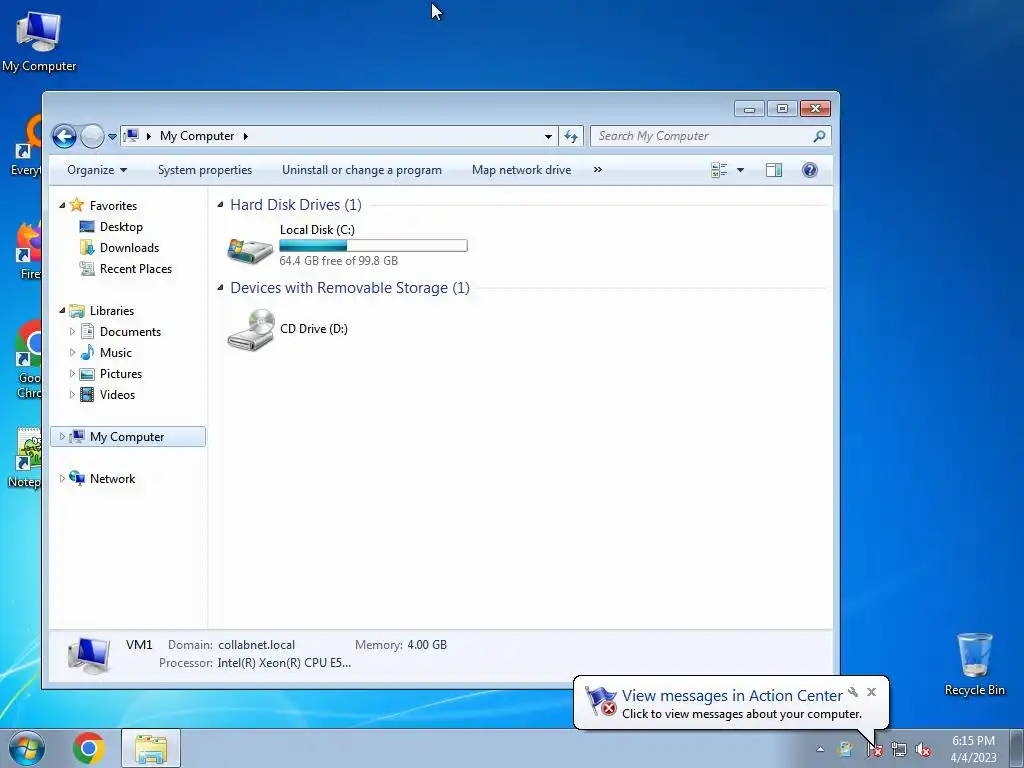The width and height of the screenshot is (1024, 768).
Task: Click the network tray icon
Action: click(x=899, y=750)
